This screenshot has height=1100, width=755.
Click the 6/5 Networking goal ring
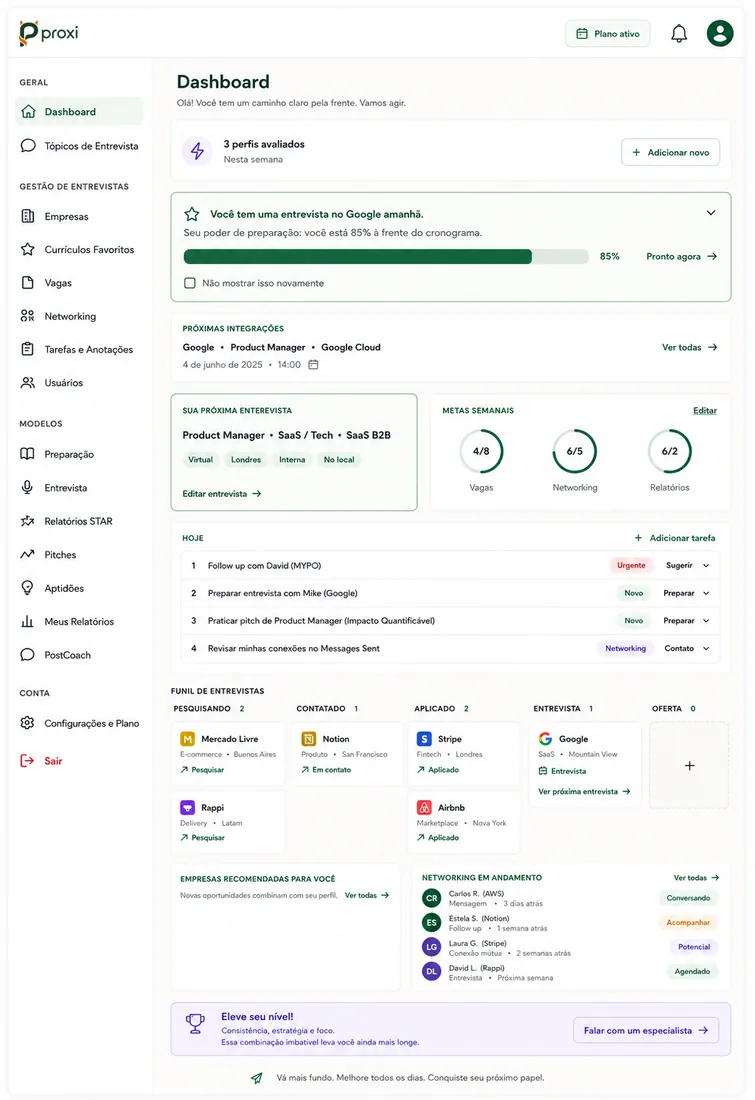(x=575, y=451)
